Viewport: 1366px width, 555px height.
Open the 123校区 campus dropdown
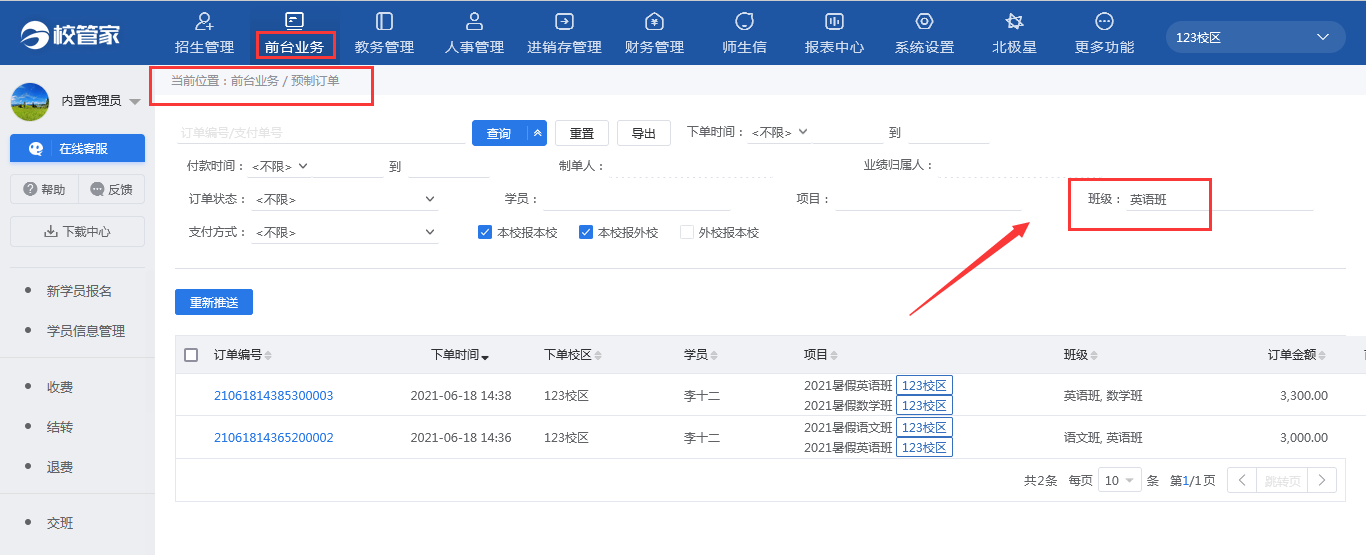click(1255, 37)
